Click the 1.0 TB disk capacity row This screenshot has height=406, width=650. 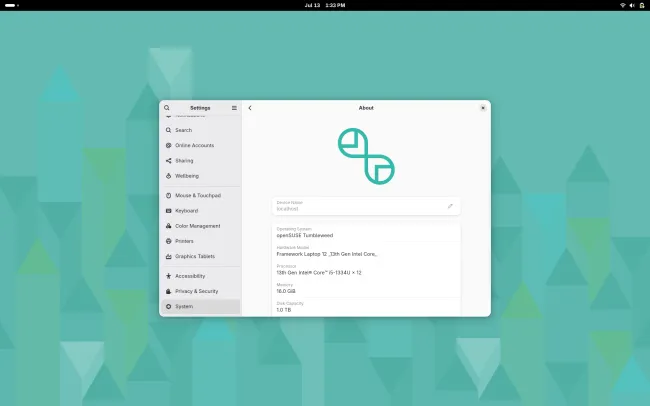click(x=366, y=307)
